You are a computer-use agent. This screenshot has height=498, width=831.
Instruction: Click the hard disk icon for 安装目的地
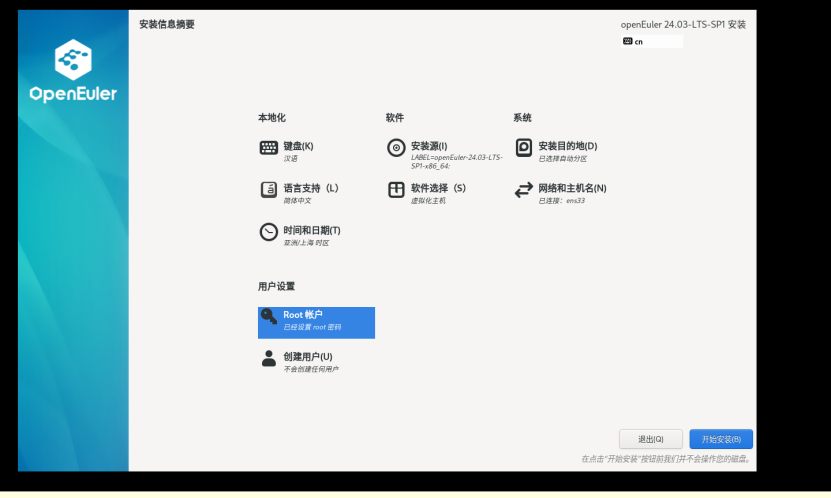tap(524, 148)
